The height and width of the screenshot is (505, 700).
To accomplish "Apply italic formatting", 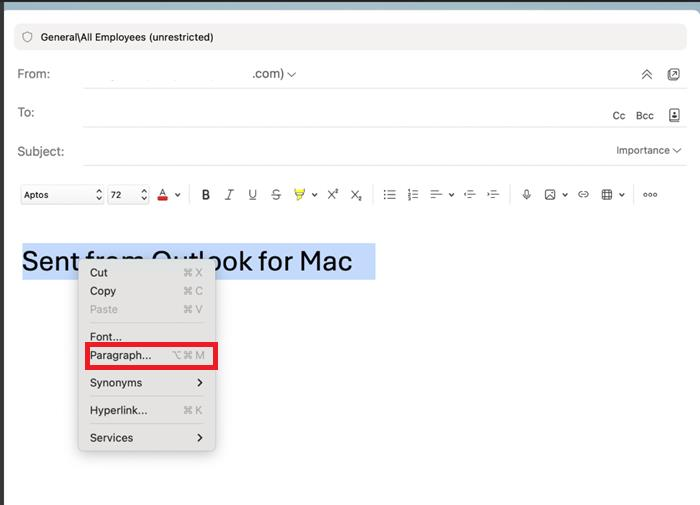I will pyautogui.click(x=229, y=195).
